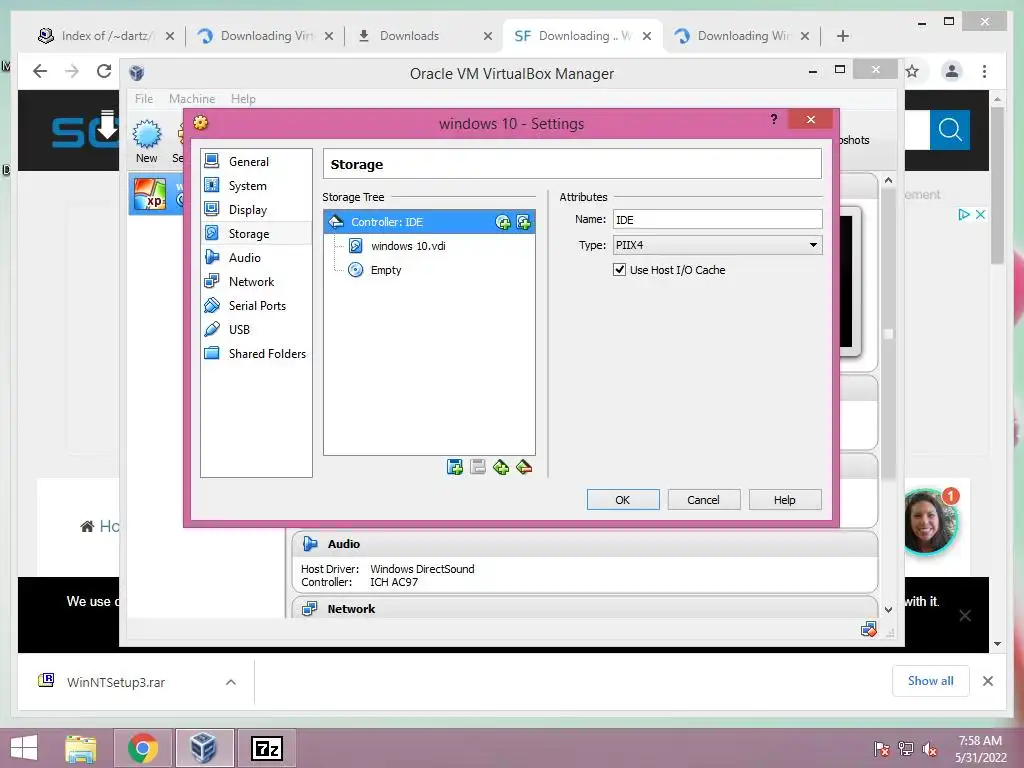
Task: Open 7-Zip from the taskbar
Action: (x=266, y=748)
